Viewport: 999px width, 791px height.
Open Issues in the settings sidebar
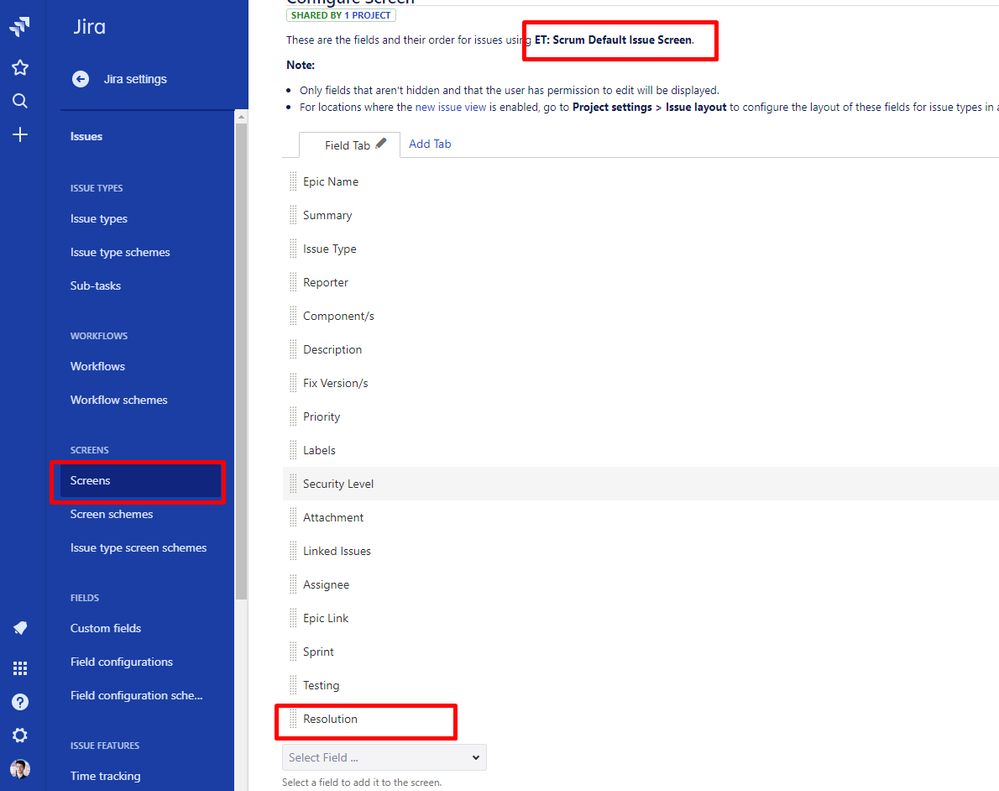[x=86, y=136]
